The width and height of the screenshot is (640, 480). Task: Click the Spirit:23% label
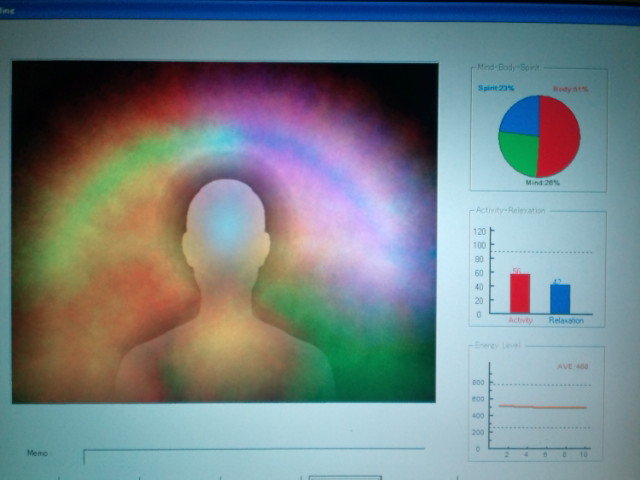pyautogui.click(x=496, y=89)
